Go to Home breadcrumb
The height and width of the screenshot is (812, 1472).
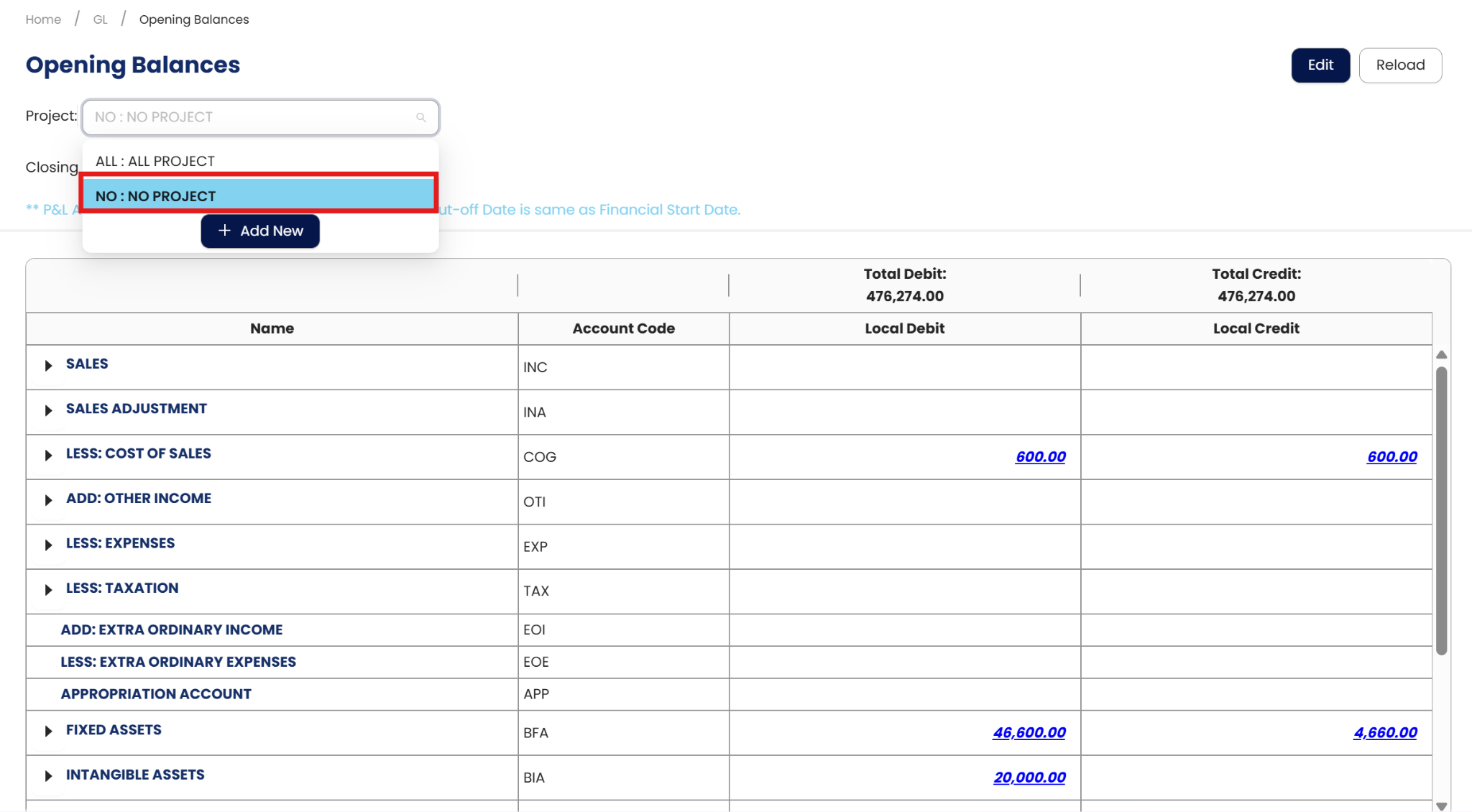pos(43,19)
